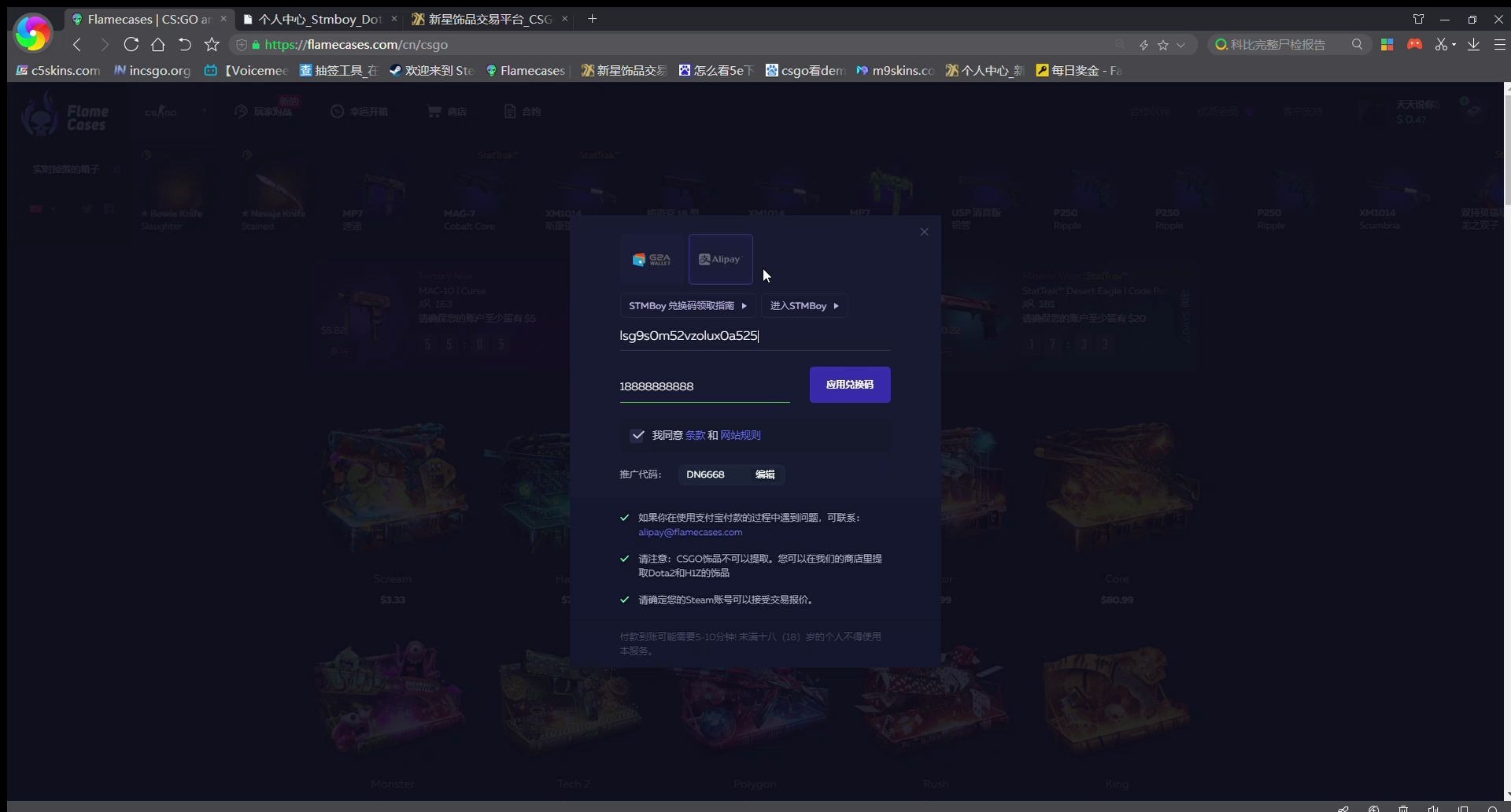
Task: Open the incsgo.org bookmark
Action: pos(153,71)
